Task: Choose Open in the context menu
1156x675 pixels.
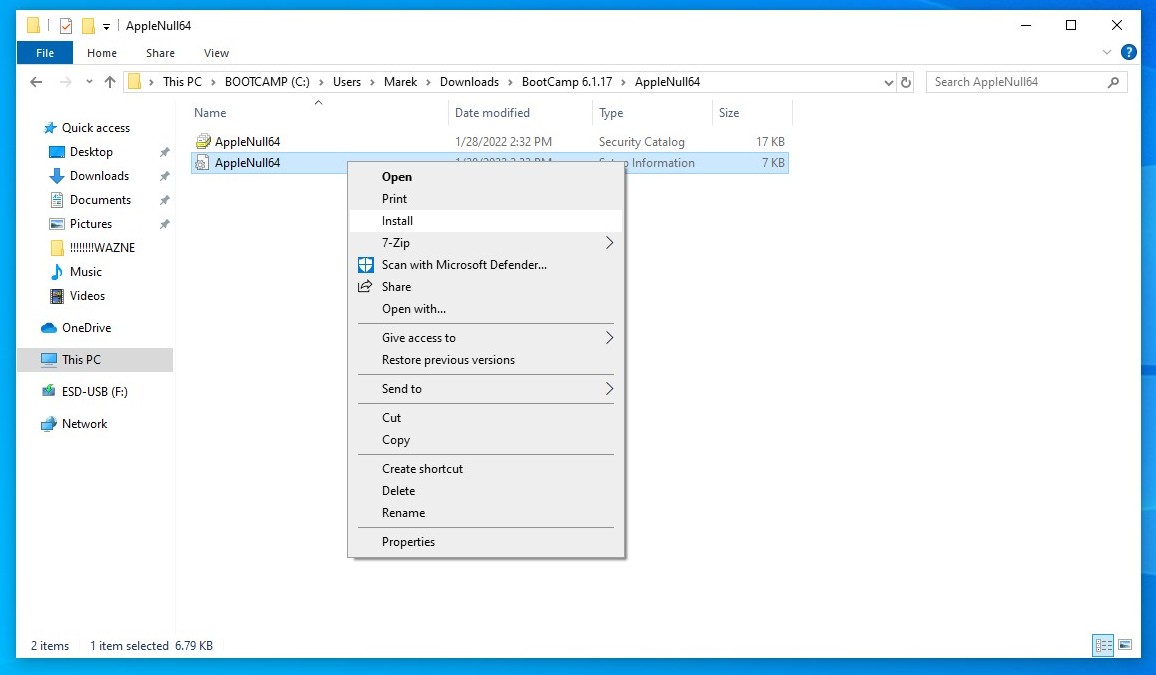Action: [486, 177]
